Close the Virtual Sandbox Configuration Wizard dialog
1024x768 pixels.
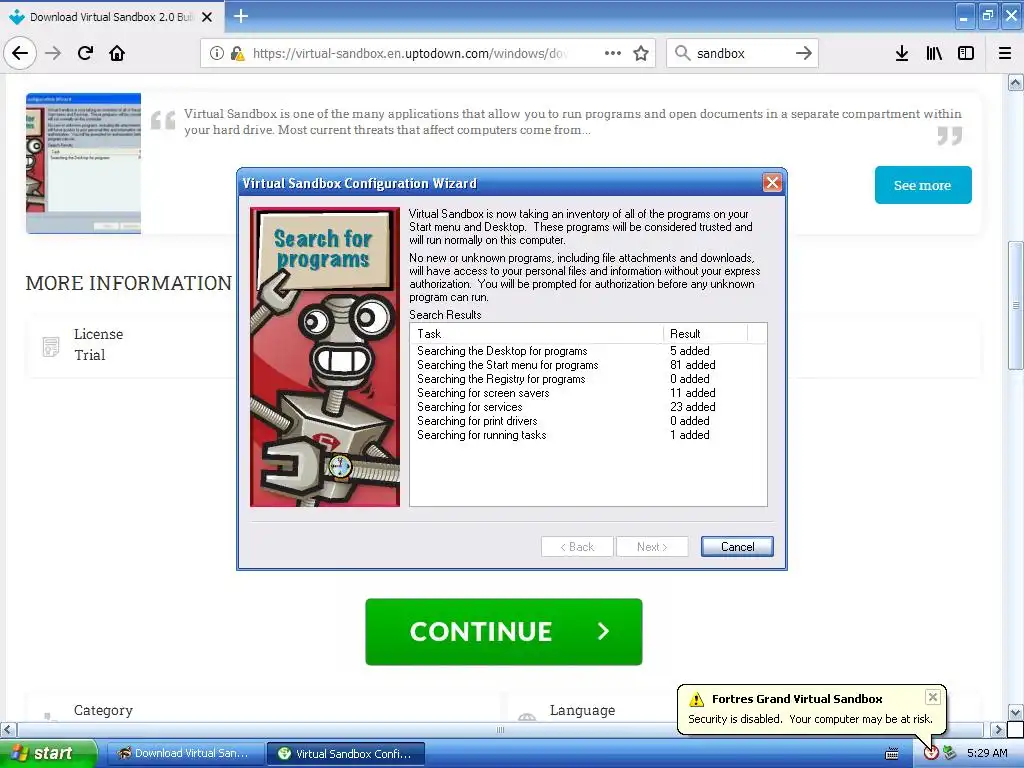click(x=772, y=183)
